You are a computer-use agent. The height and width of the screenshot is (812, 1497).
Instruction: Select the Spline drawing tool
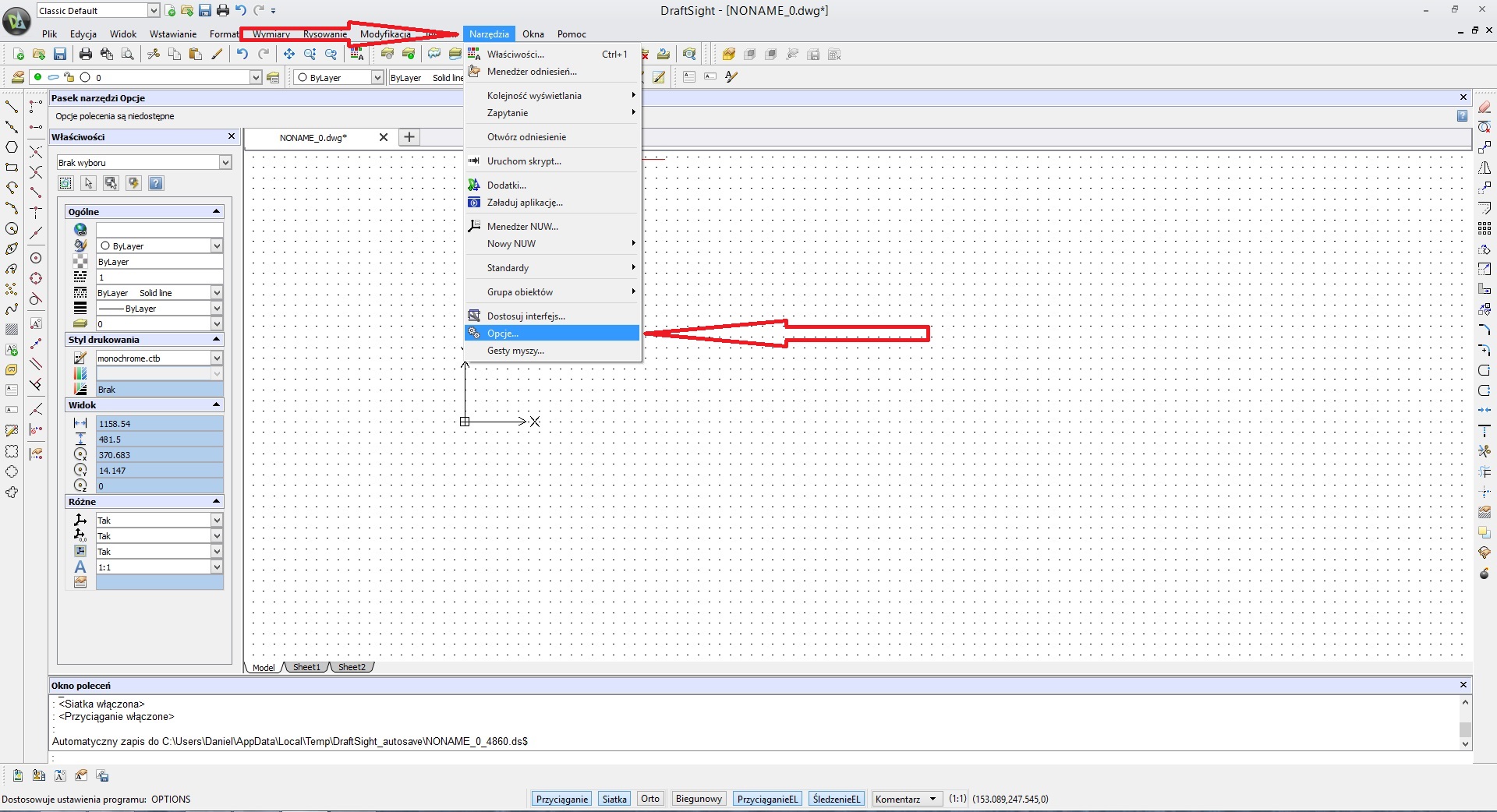(x=12, y=309)
